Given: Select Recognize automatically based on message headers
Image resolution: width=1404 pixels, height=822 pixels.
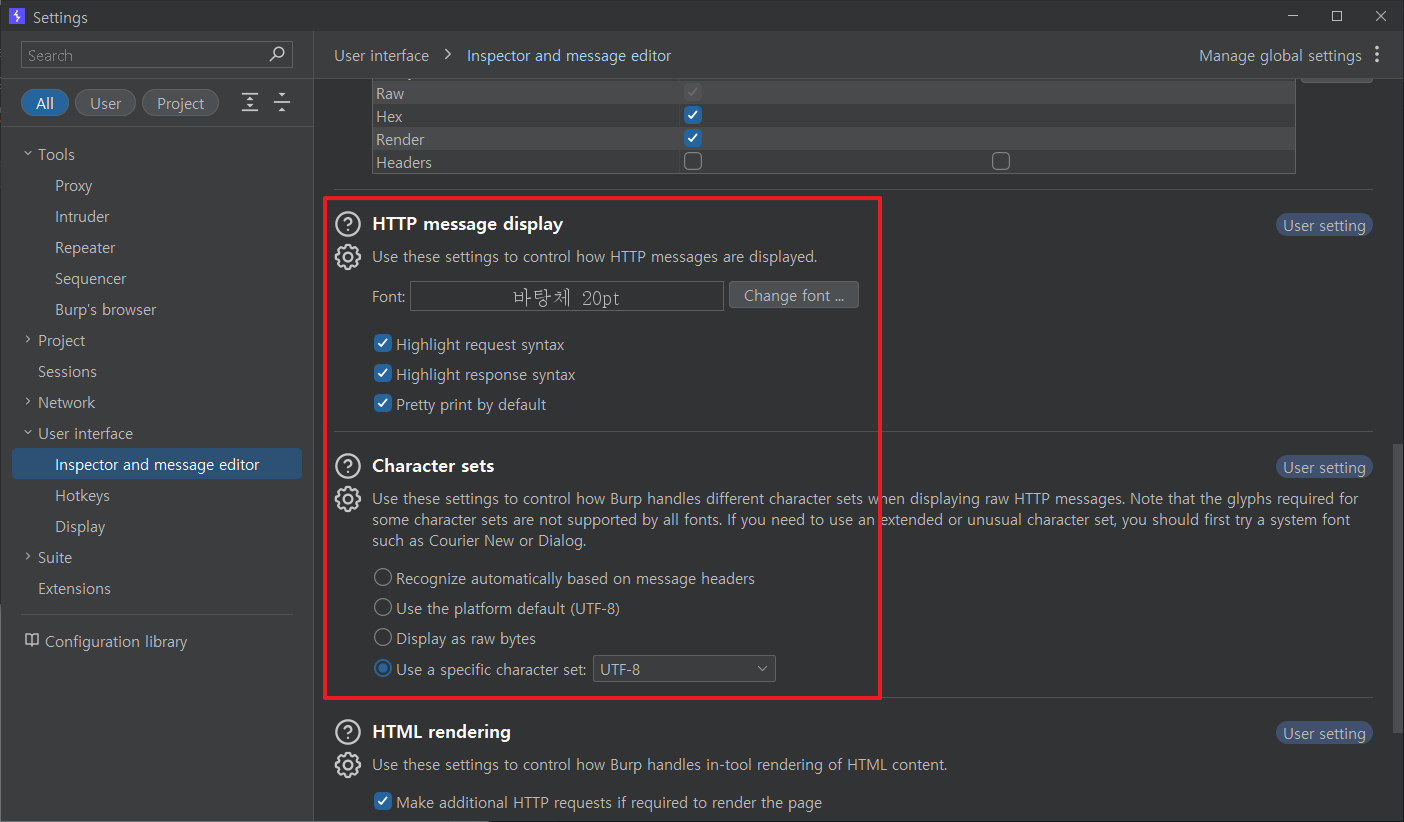Looking at the screenshot, I should [x=382, y=578].
